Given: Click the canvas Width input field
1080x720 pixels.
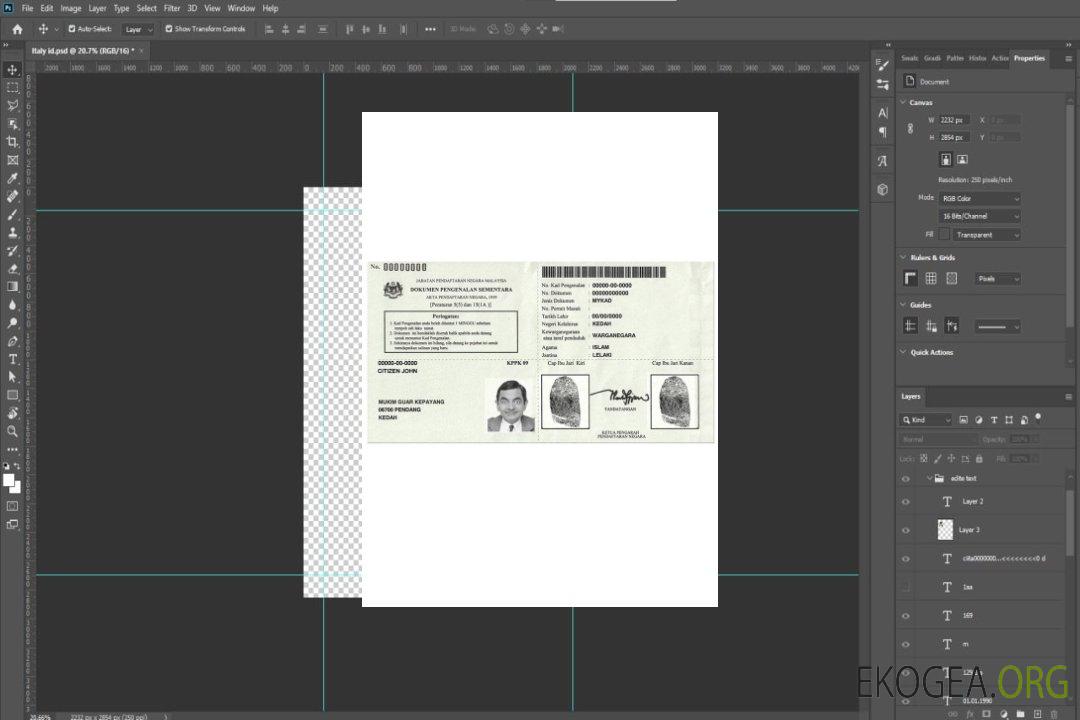Looking at the screenshot, I should click(954, 120).
